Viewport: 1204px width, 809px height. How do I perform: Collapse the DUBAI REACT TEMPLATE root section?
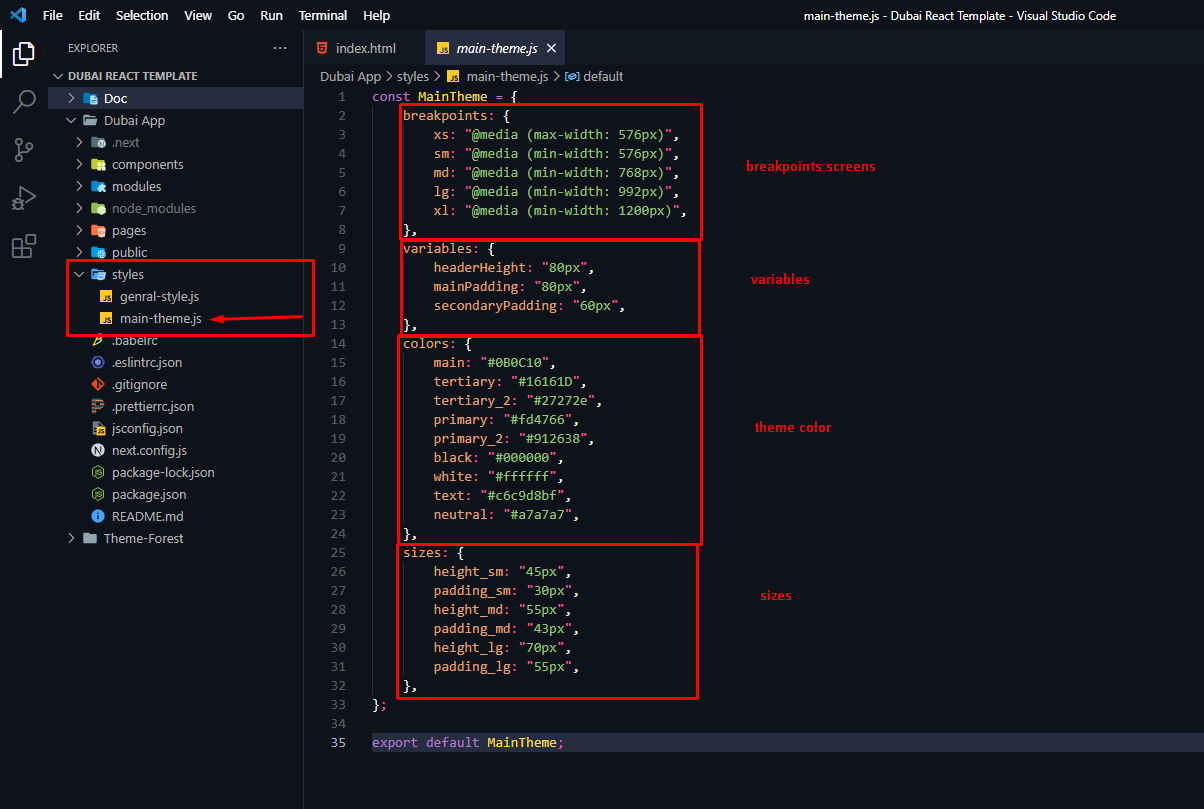click(x=58, y=76)
